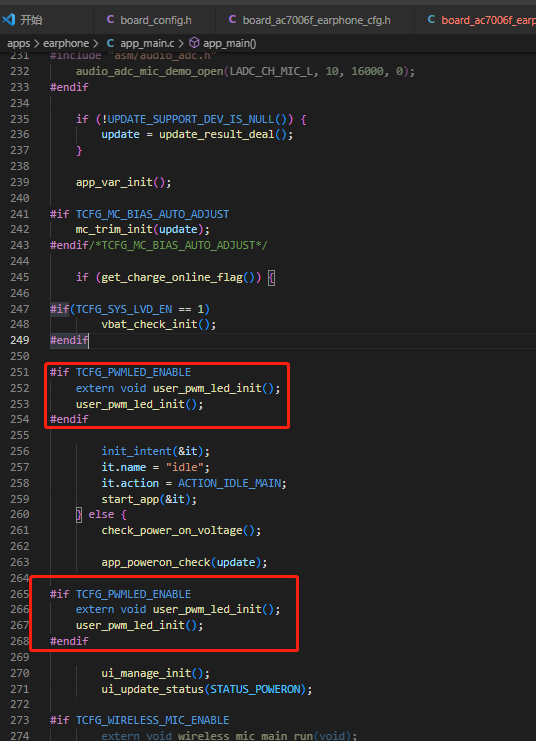Click line number 232 in the gutter
This screenshot has width=536, height=741.
pyautogui.click(x=19, y=71)
